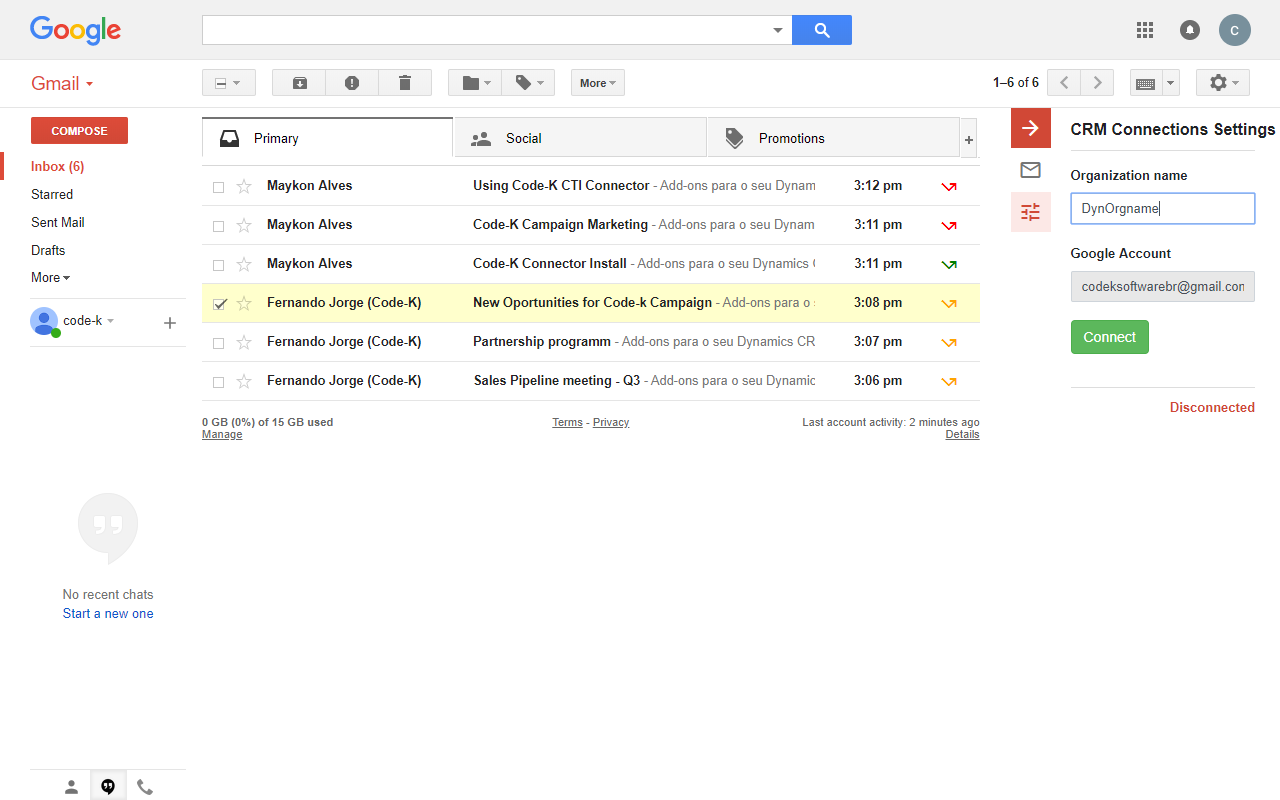1280x800 pixels.
Task: Open Hangouts conversations quote icon
Action: tap(108, 787)
